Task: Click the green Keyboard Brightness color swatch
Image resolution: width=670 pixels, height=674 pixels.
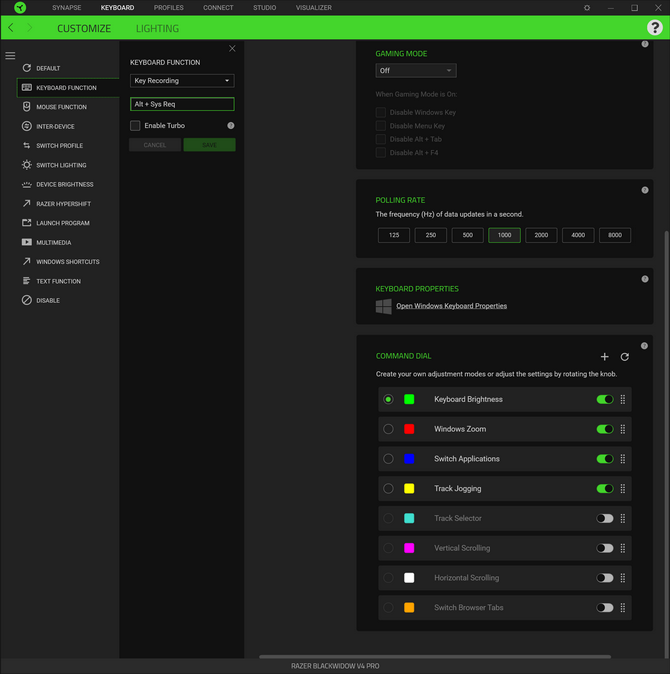Action: [409, 399]
